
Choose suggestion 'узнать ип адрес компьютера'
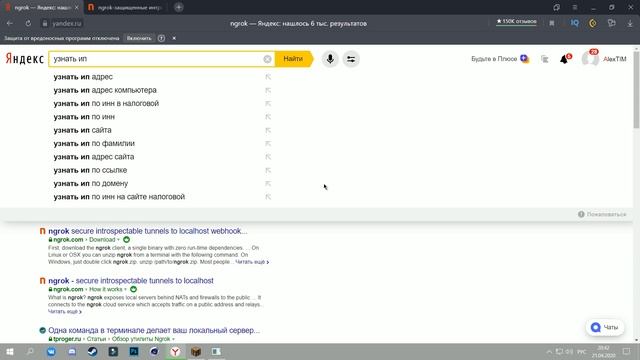point(105,90)
